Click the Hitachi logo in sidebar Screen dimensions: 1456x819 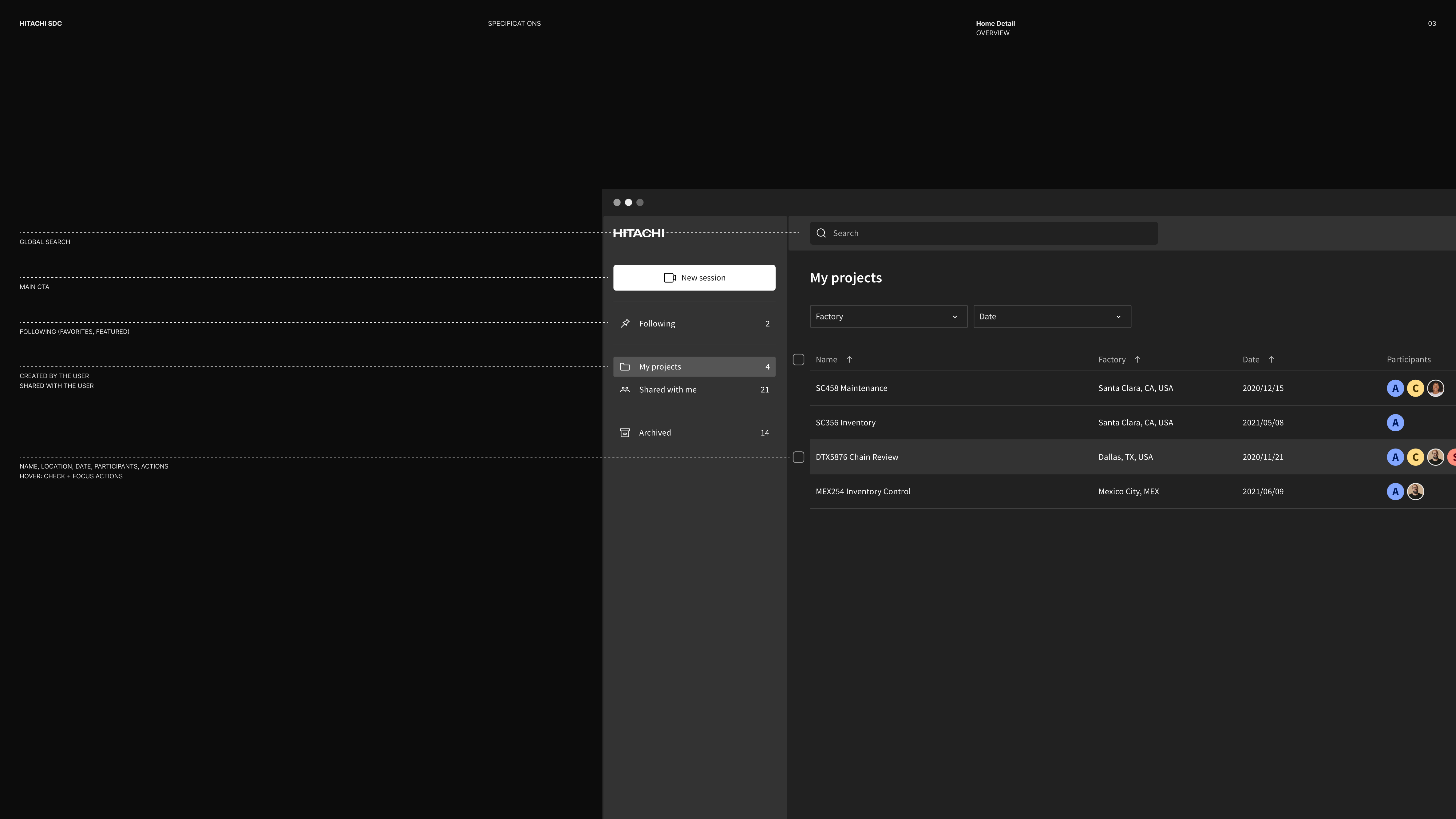point(639,233)
